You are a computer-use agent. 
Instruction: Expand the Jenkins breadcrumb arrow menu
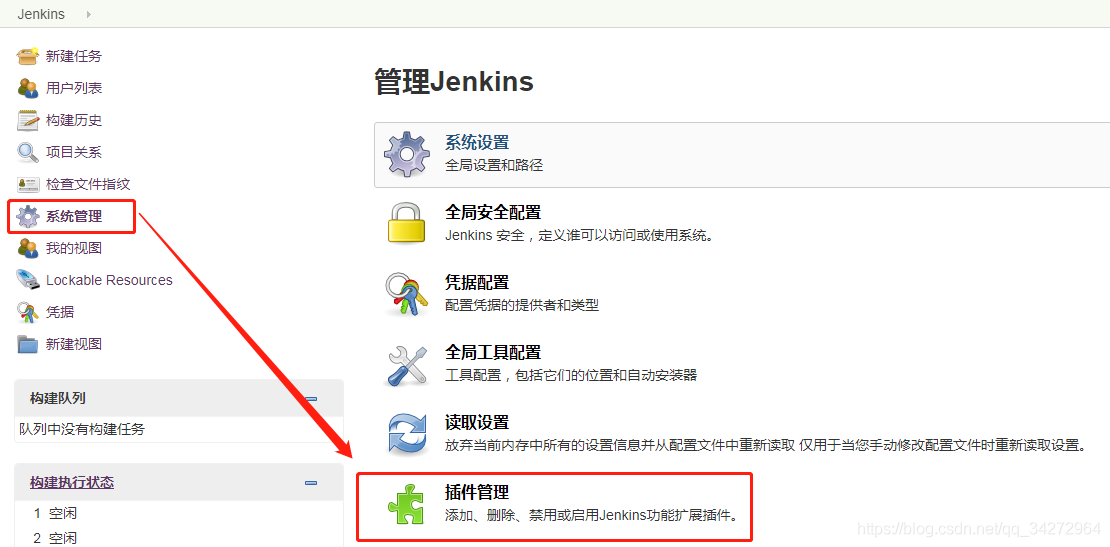88,14
